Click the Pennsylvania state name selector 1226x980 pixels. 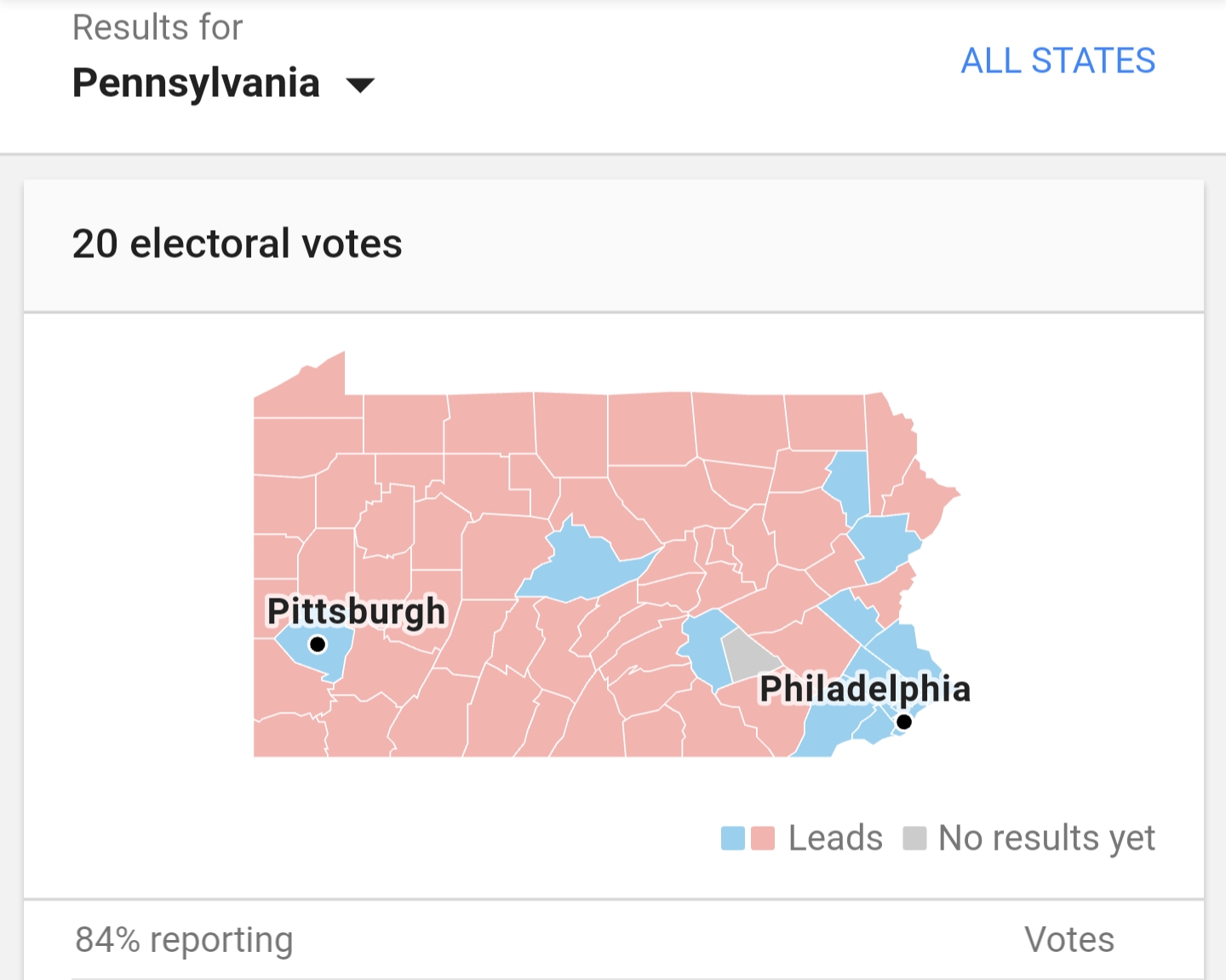[196, 83]
